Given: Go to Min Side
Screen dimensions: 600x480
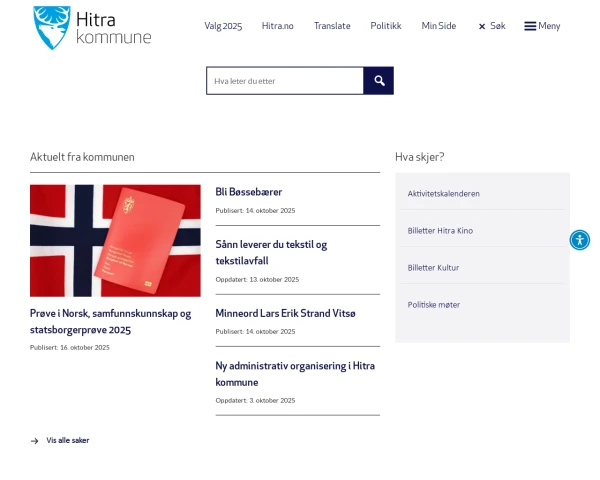Looking at the screenshot, I should [439, 26].
